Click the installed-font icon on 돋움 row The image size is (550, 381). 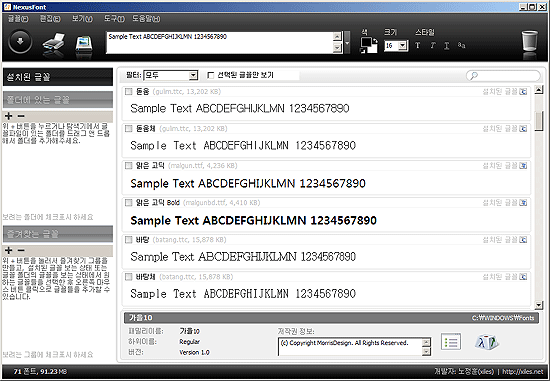[x=523, y=92]
